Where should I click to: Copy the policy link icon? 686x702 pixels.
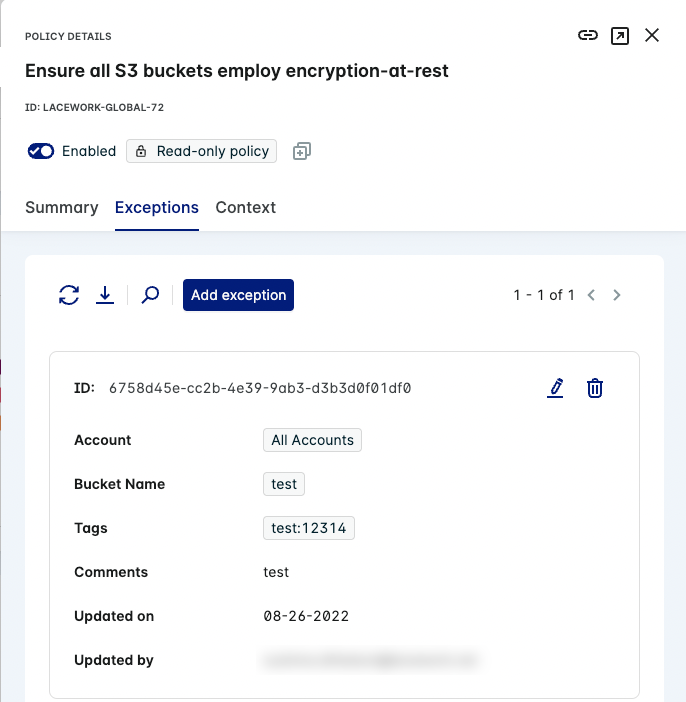pyautogui.click(x=588, y=35)
